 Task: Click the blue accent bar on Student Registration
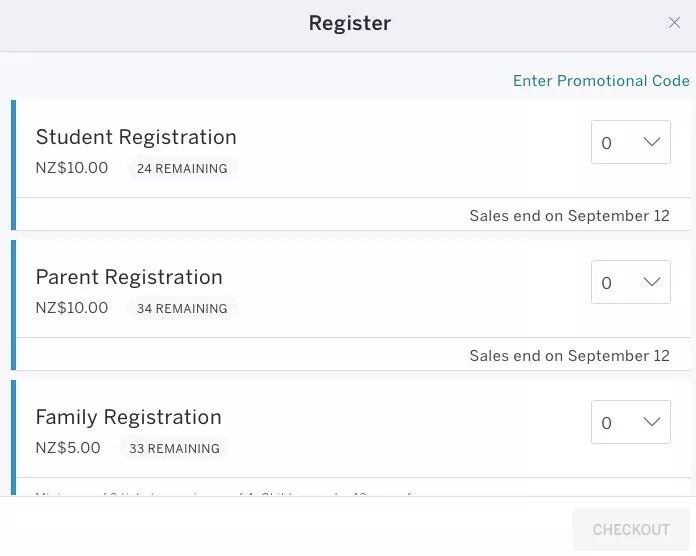[x=14, y=165]
